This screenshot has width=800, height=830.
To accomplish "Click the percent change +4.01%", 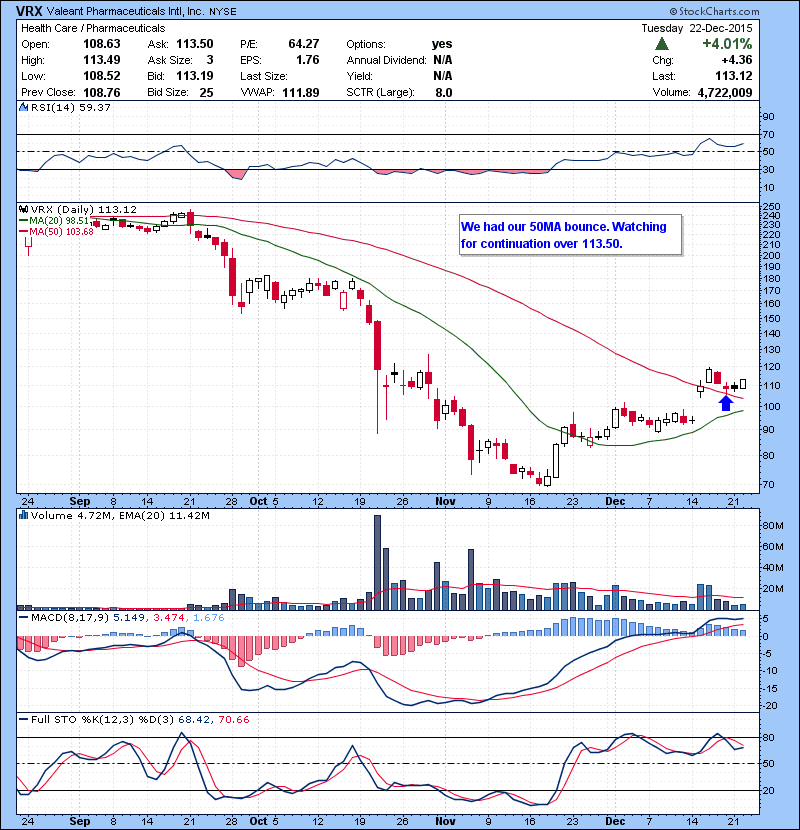I will point(727,43).
